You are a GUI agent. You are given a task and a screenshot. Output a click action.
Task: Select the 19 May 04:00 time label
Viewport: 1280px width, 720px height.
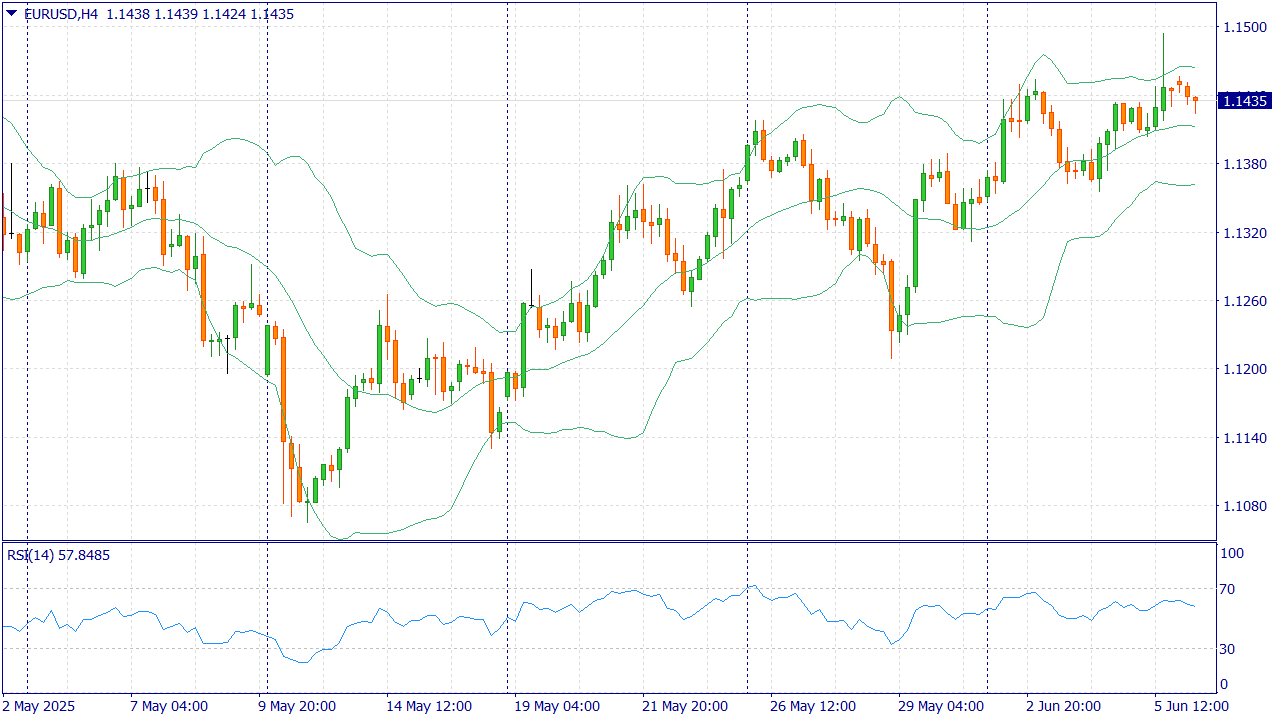pos(557,706)
